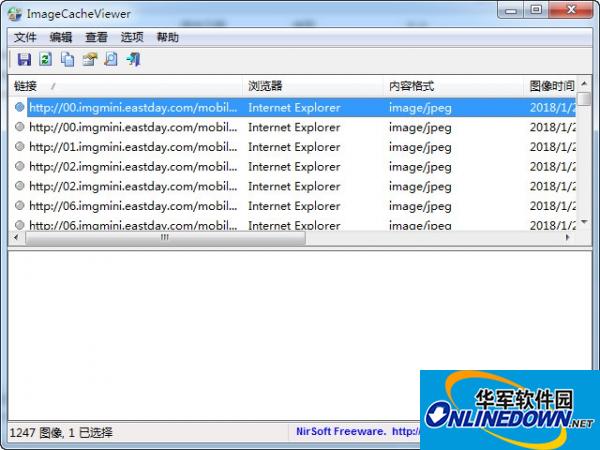The image size is (600, 450).
Task: Select the first http://01.imgmini.eastday.com row
Action: [x=292, y=147]
